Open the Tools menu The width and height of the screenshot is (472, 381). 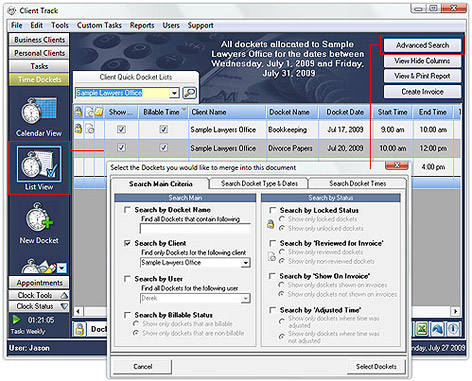click(x=60, y=25)
